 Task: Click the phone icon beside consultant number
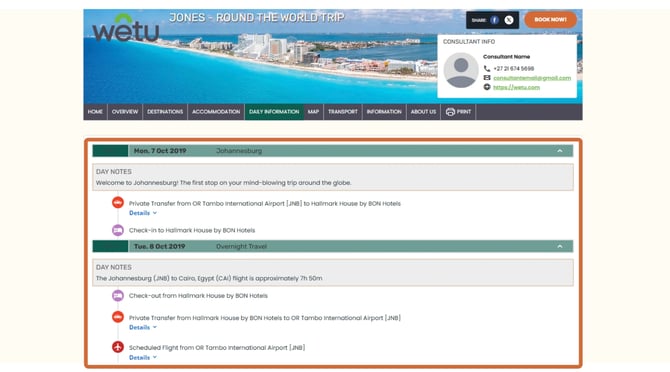[487, 68]
